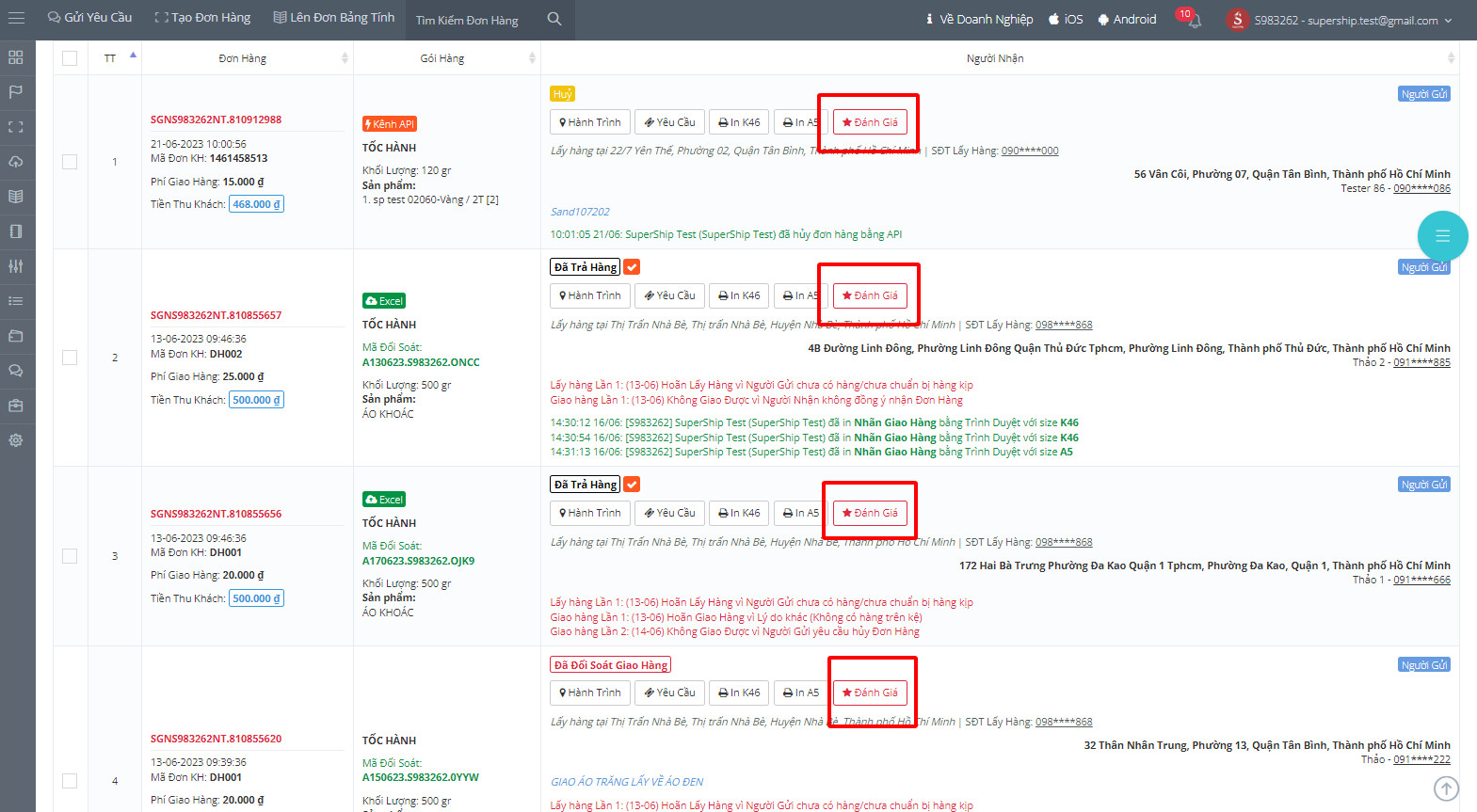The width and height of the screenshot is (1477, 812).
Task: Open the list icon in sidebar
Action: coord(16,301)
